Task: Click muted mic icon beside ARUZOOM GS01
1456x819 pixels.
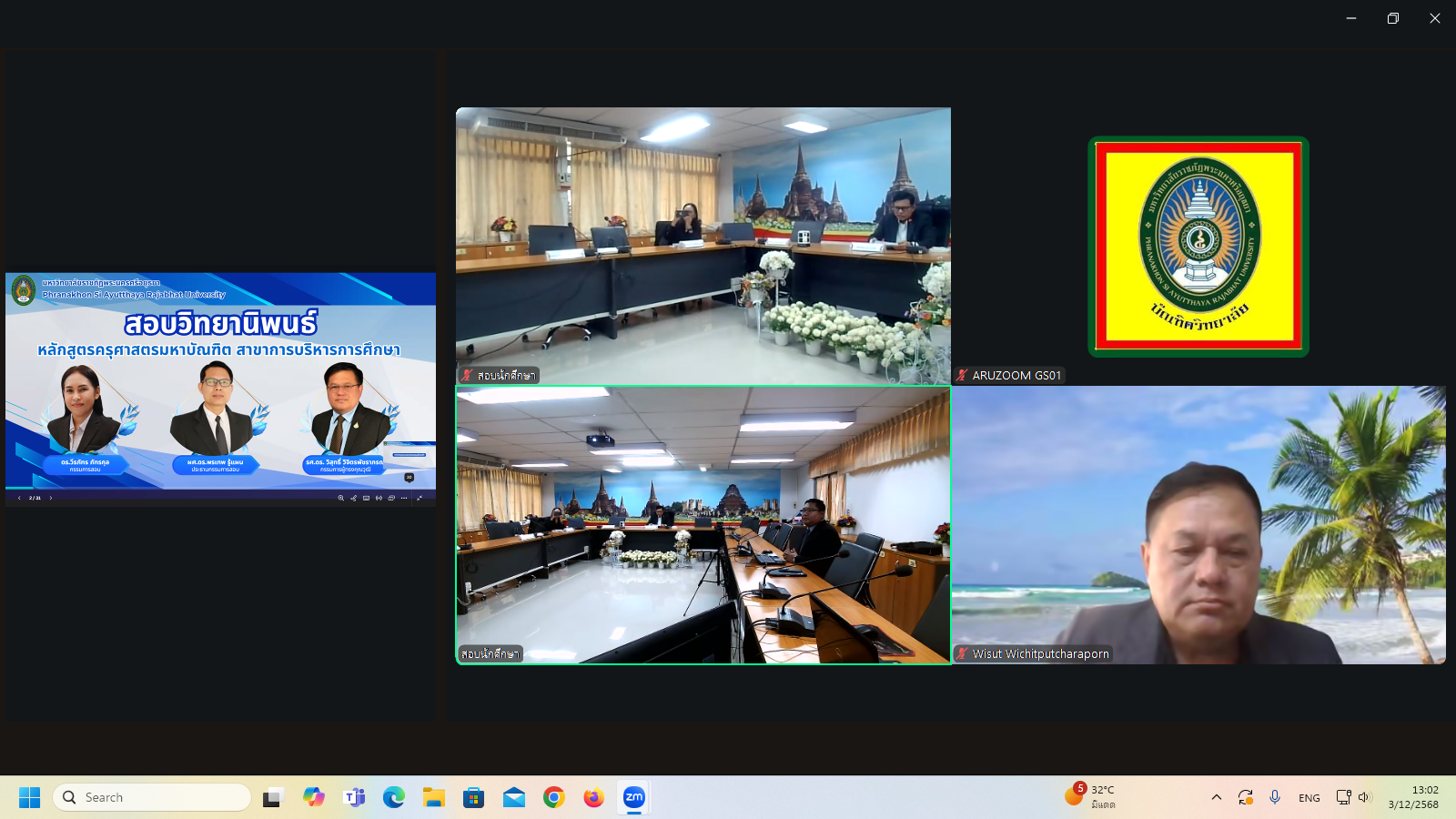Action: point(962,375)
